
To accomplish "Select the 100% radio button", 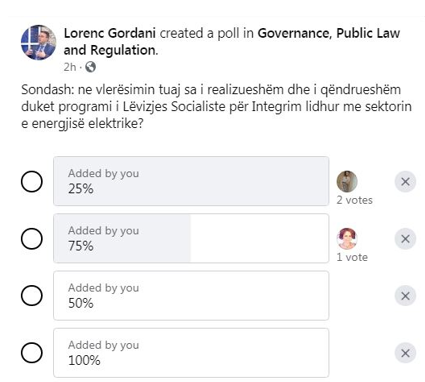I will [32, 353].
